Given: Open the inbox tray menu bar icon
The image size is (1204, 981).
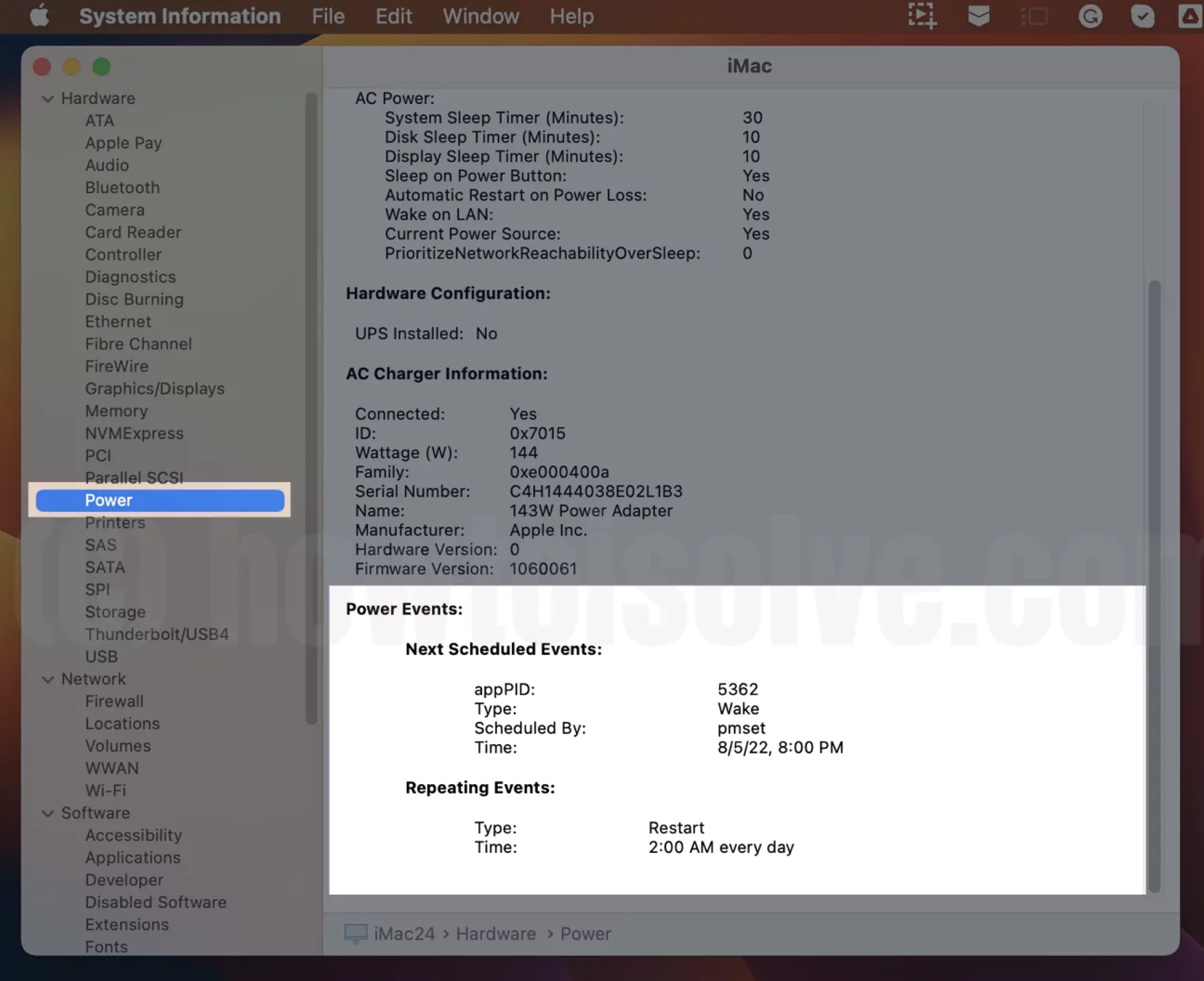Looking at the screenshot, I should pyautogui.click(x=978, y=16).
